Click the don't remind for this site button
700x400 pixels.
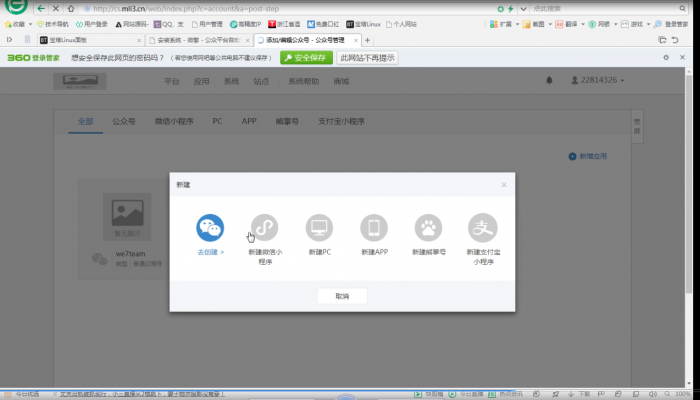(368, 58)
